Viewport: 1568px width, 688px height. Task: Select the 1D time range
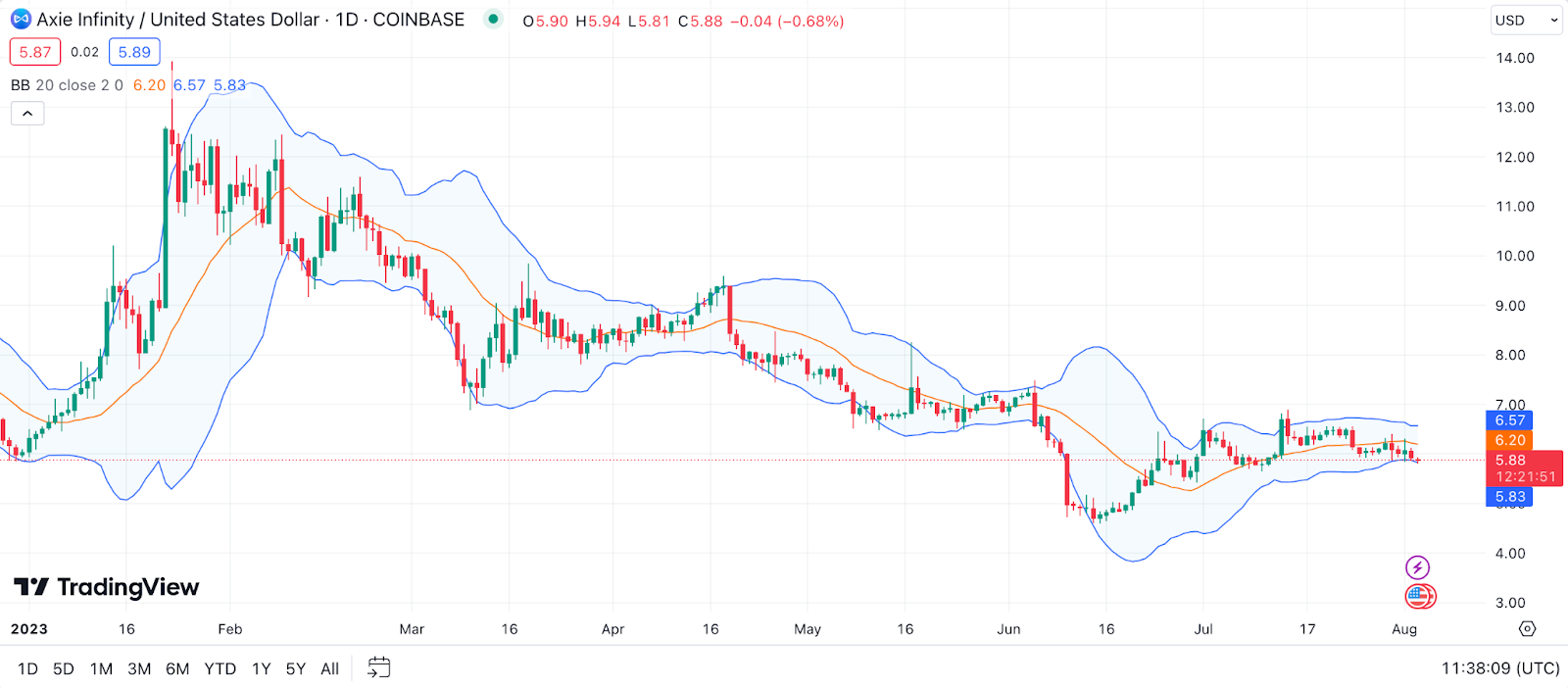click(27, 669)
